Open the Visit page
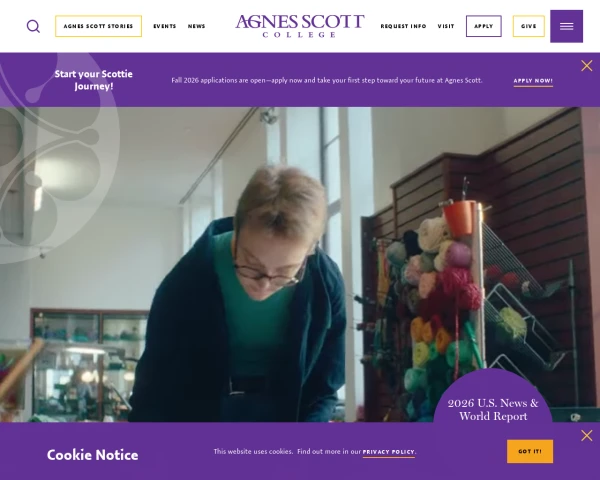The height and width of the screenshot is (480, 600). tap(446, 26)
